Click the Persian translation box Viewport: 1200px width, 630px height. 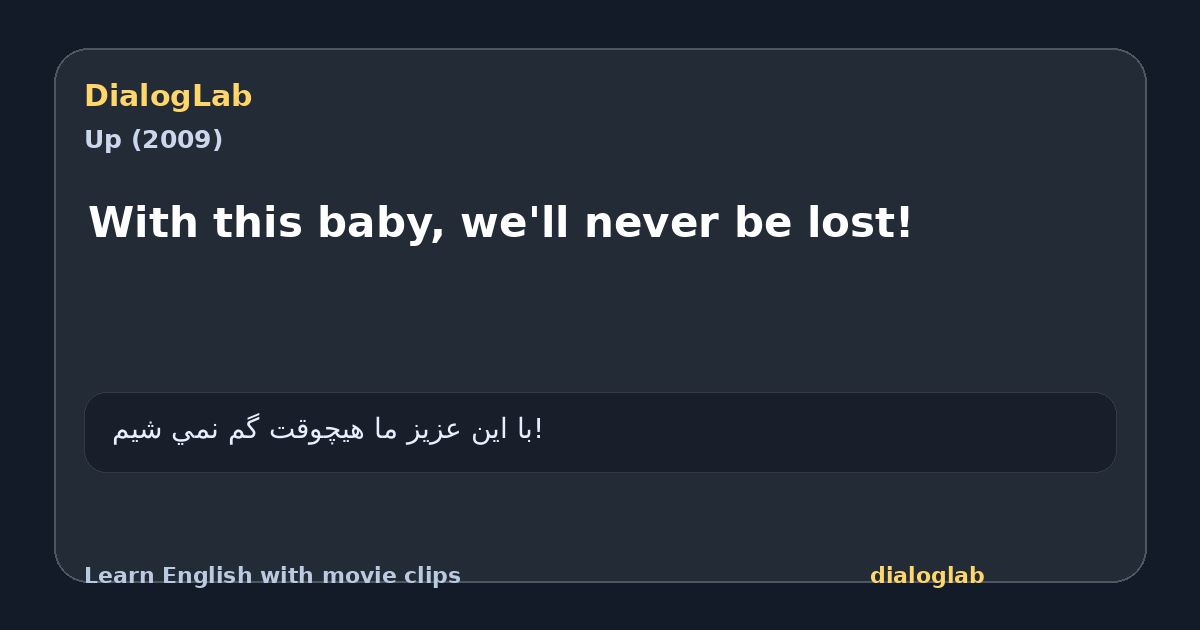click(600, 432)
